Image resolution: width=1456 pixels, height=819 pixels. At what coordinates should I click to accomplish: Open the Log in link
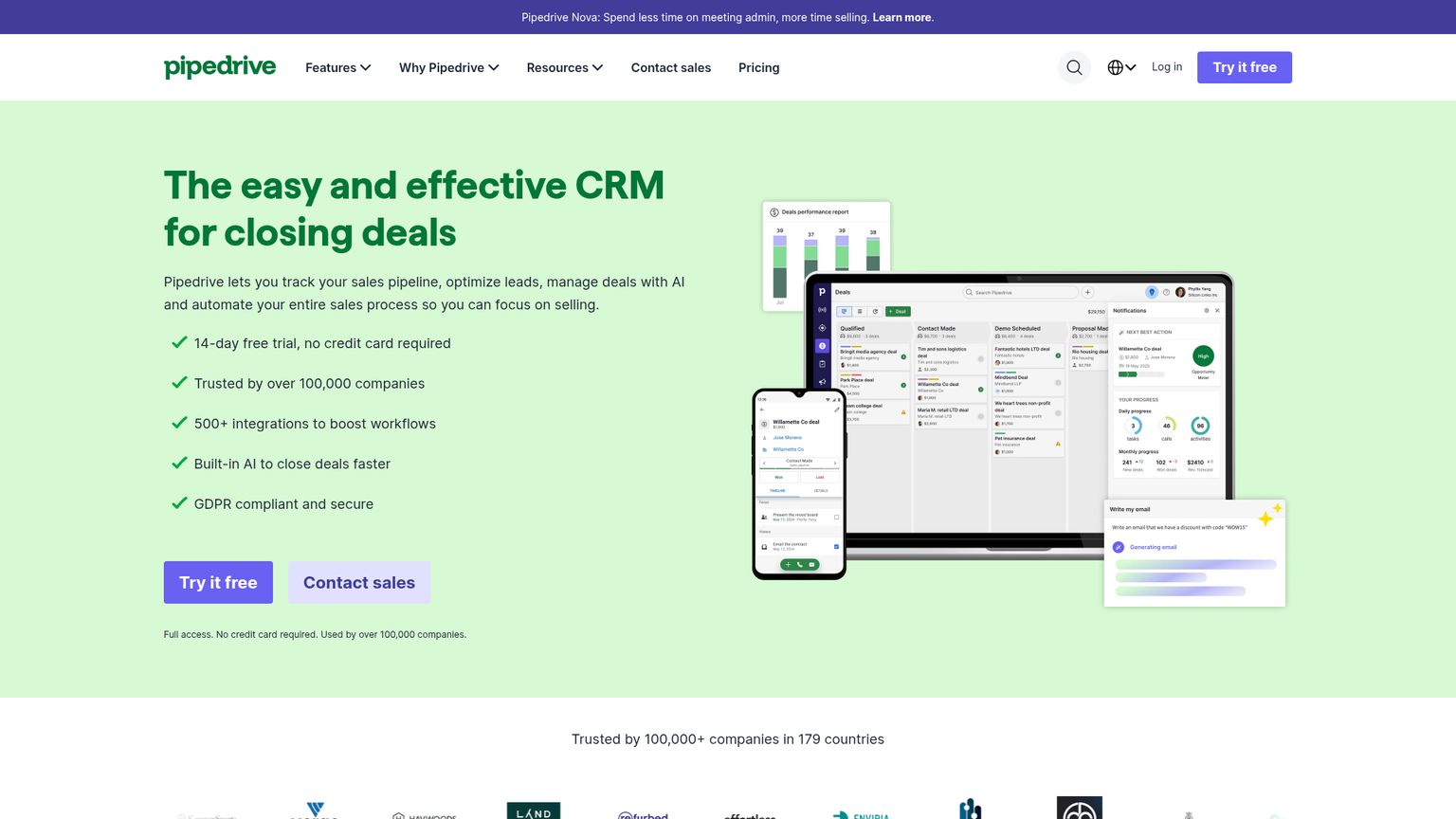click(x=1167, y=66)
